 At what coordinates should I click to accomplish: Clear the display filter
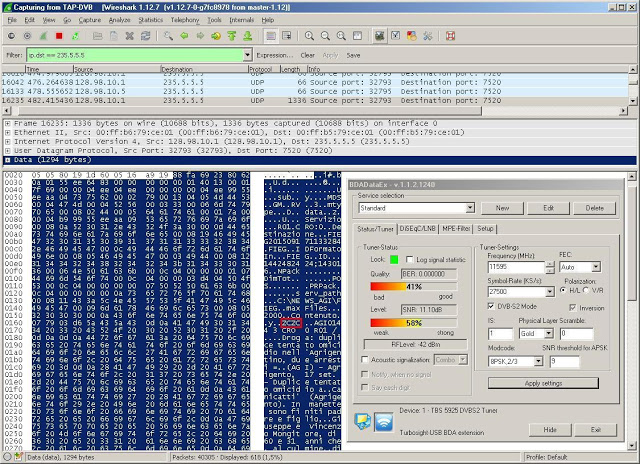307,55
